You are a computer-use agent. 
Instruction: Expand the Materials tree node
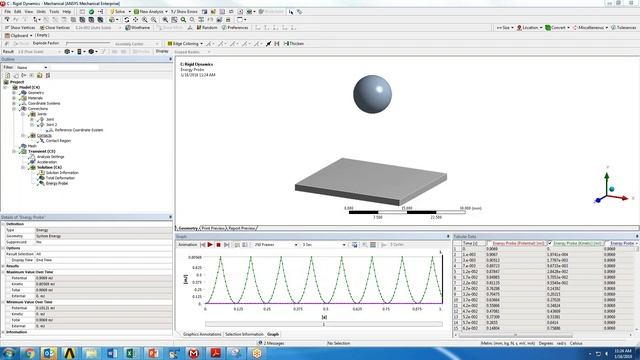point(14,98)
